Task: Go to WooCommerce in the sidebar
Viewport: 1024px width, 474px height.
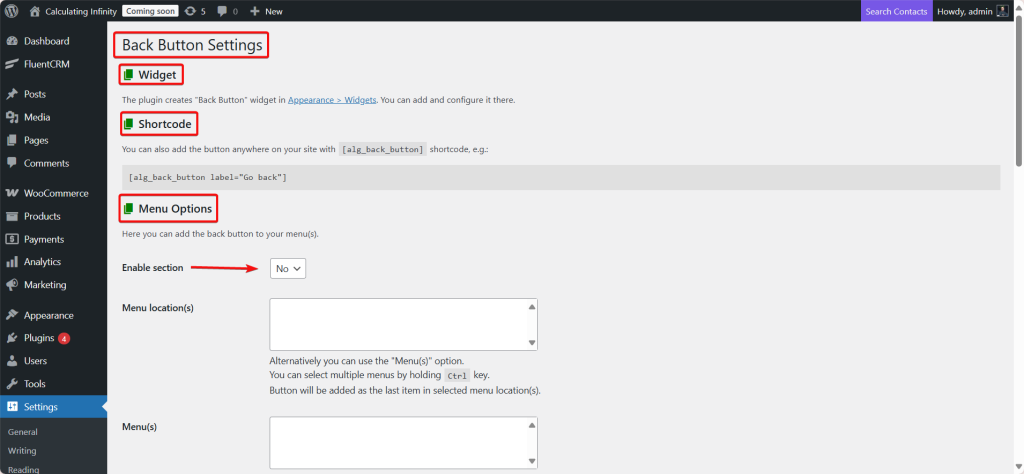Action: 56,193
